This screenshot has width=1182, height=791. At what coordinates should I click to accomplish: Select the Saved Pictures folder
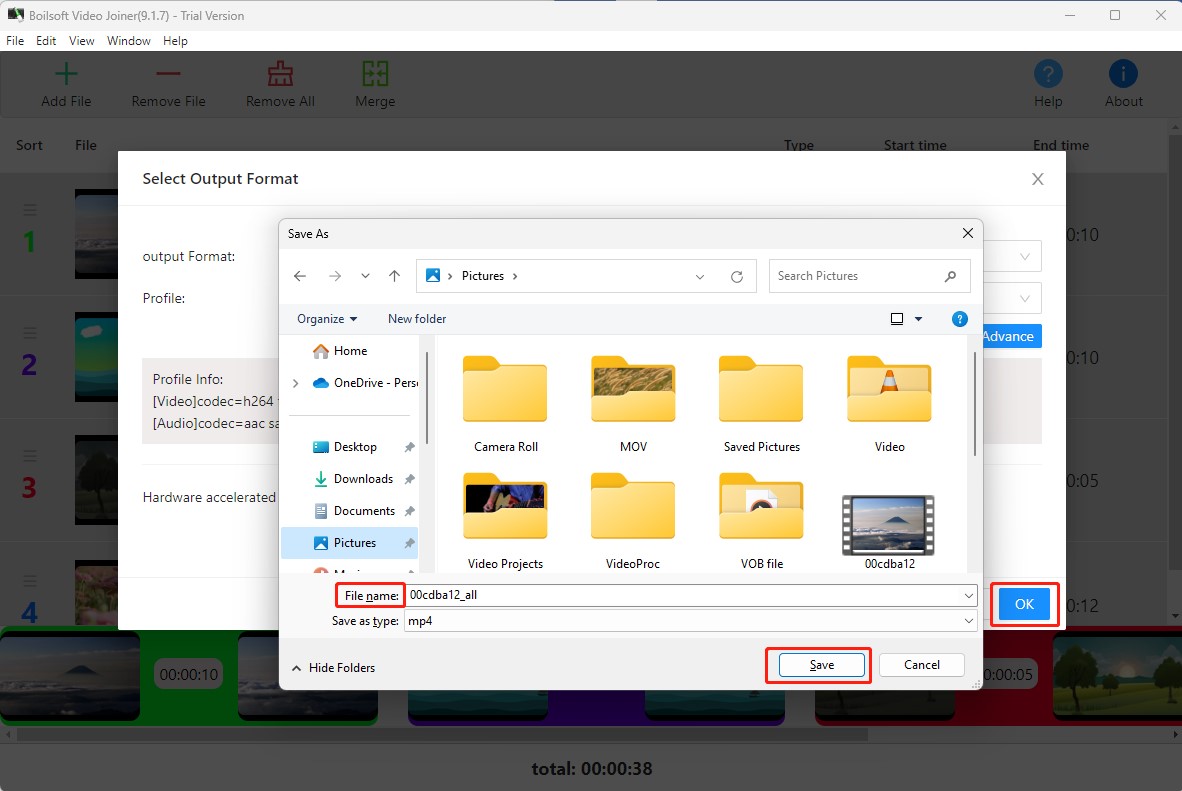[761, 404]
